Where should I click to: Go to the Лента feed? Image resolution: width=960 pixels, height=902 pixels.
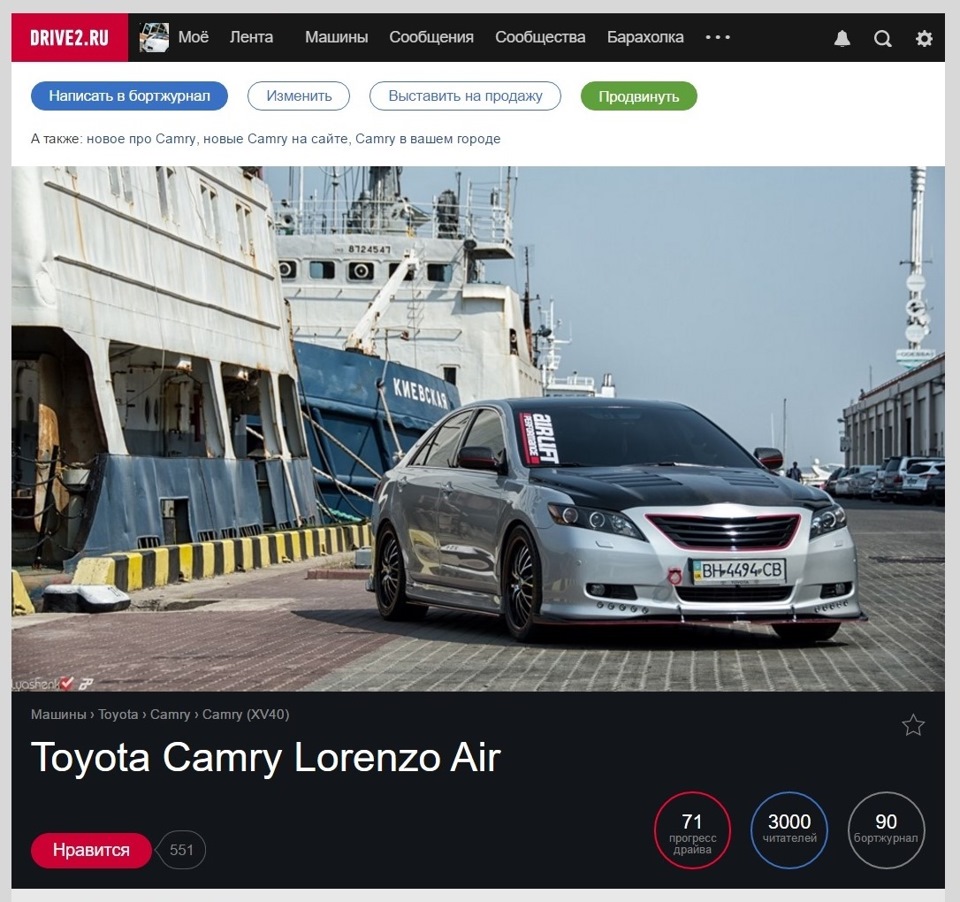pos(251,37)
